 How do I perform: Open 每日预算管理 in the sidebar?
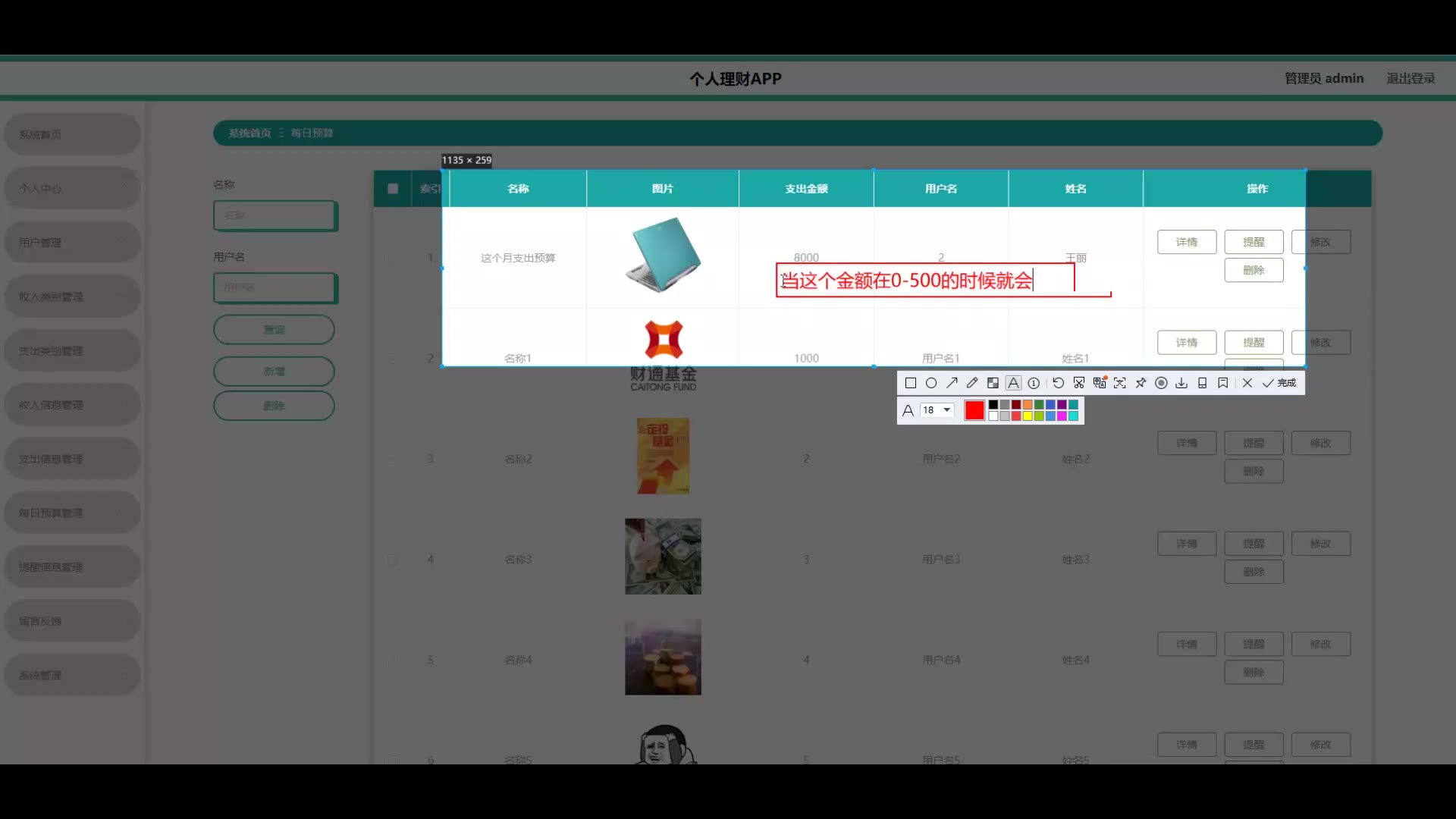click(x=72, y=513)
